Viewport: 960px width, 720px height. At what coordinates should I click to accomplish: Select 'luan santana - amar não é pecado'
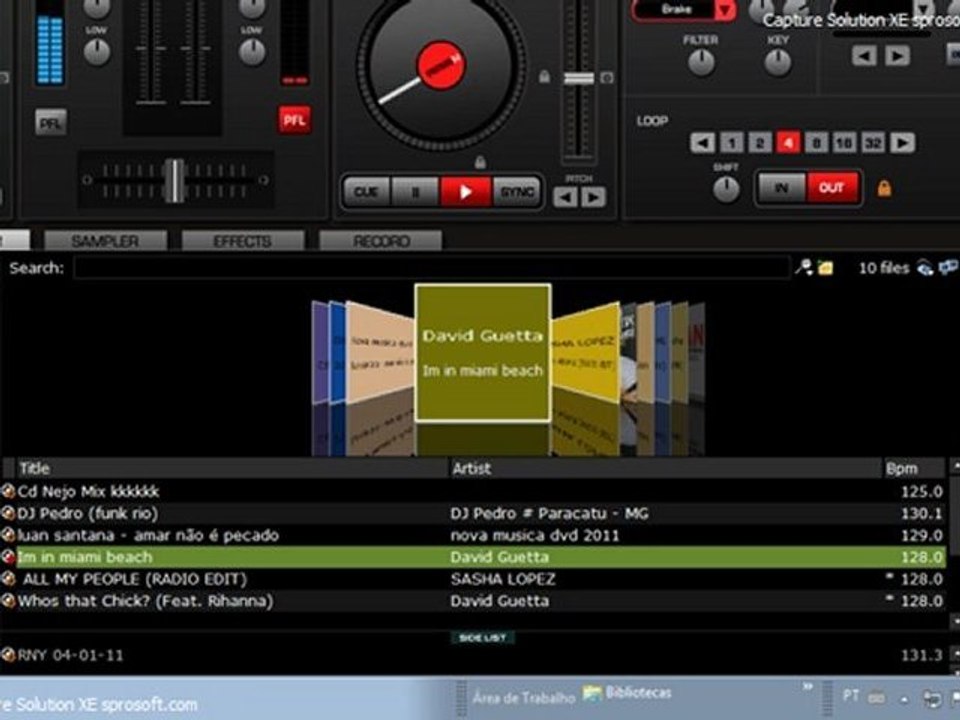coord(473,535)
